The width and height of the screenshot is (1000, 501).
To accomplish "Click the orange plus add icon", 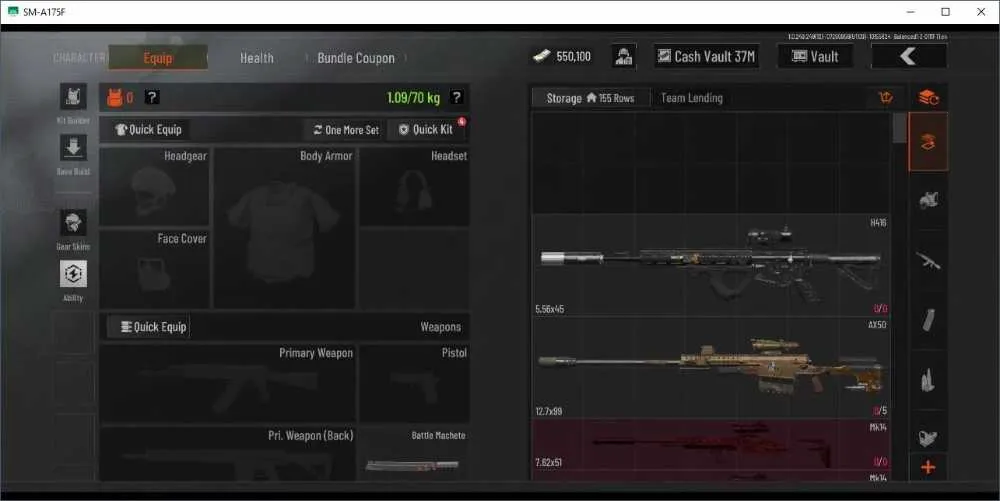I will coord(929,467).
